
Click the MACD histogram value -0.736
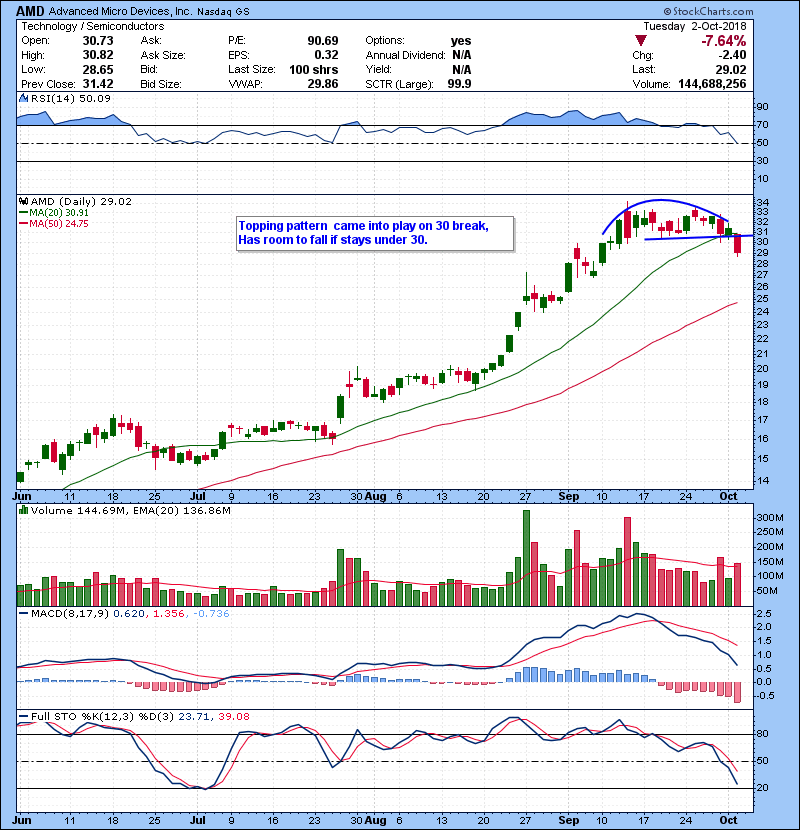click(x=211, y=614)
